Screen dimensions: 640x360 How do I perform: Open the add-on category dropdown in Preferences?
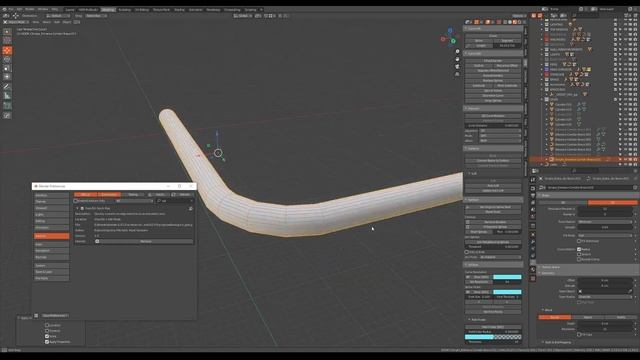[135, 201]
